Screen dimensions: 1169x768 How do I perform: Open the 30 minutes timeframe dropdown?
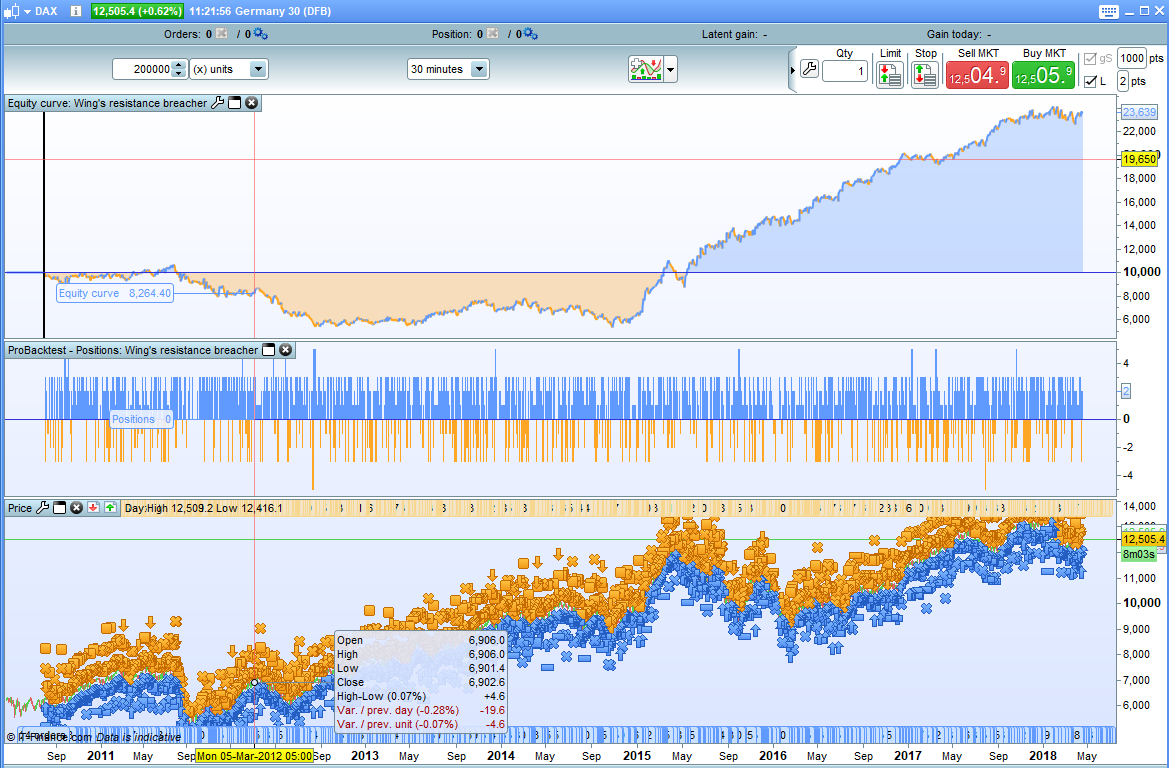478,69
